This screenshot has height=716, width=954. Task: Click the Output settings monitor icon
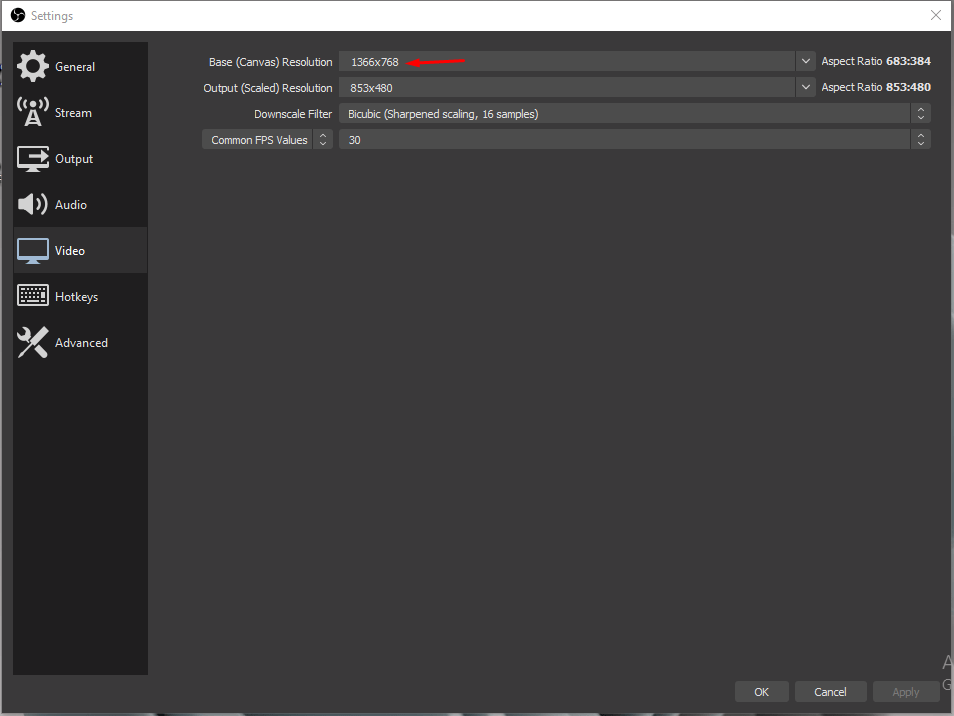pos(32,158)
